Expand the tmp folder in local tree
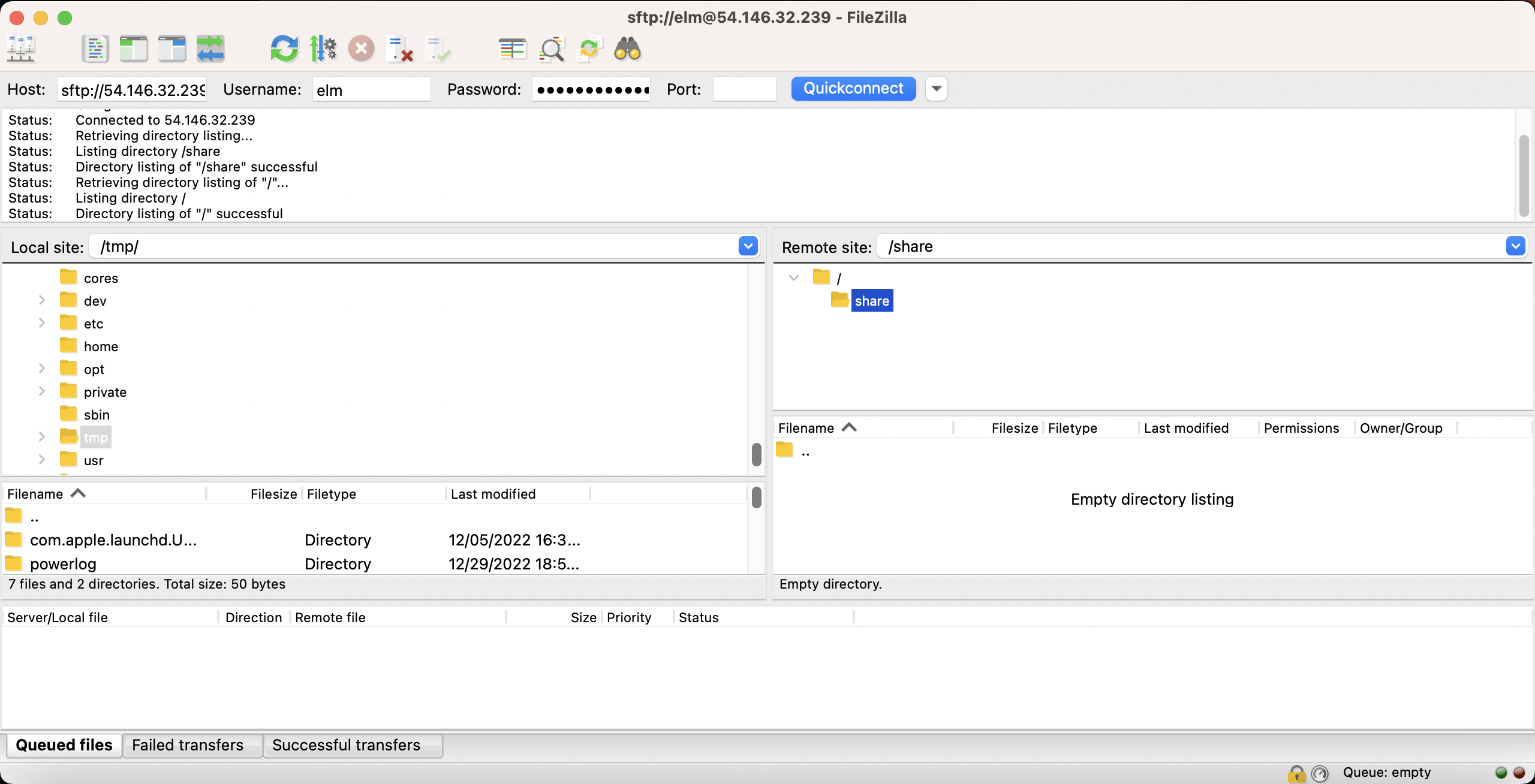This screenshot has width=1535, height=784. tap(42, 437)
